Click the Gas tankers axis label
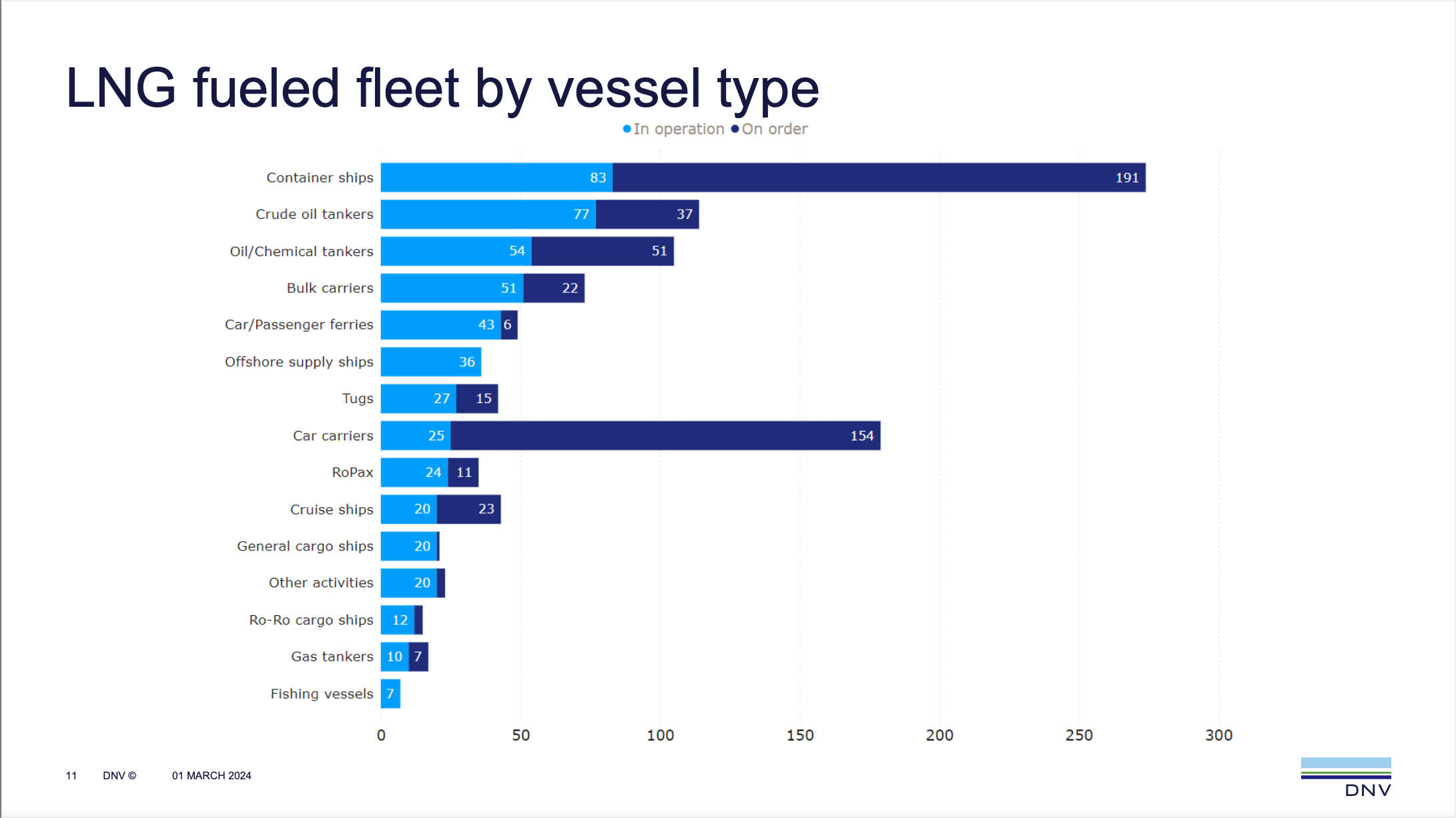Screen dimensions: 1456x818 (332, 657)
